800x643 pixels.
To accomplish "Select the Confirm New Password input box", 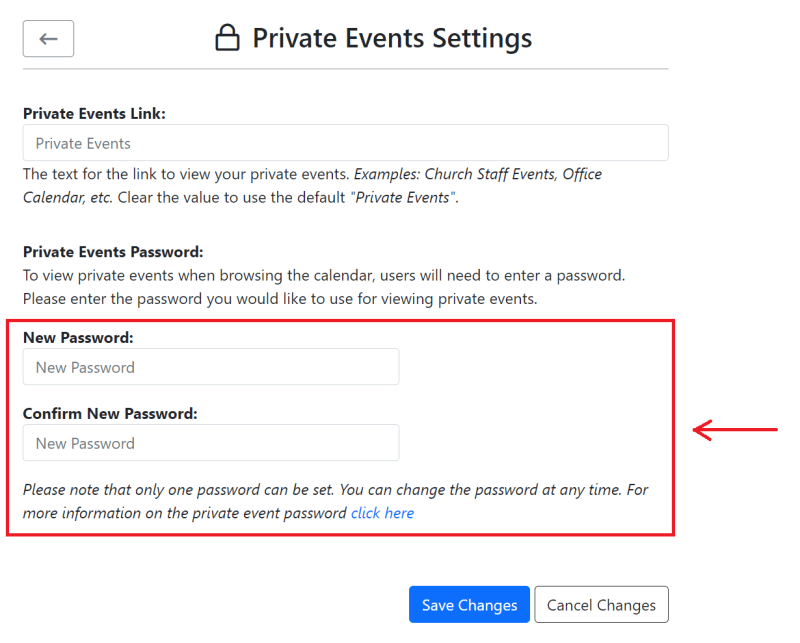I will point(211,443).
